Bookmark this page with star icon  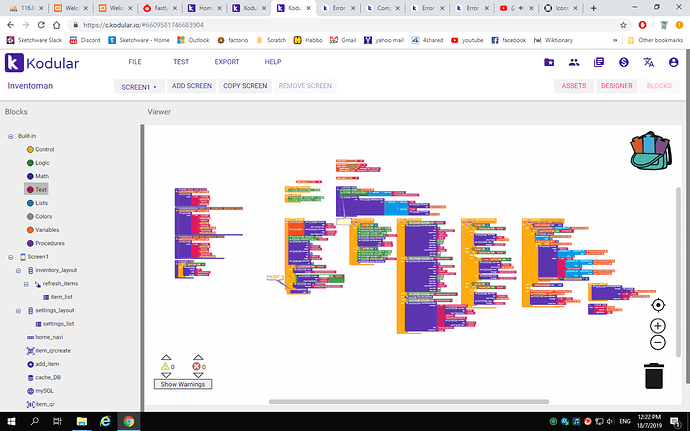pos(623,25)
